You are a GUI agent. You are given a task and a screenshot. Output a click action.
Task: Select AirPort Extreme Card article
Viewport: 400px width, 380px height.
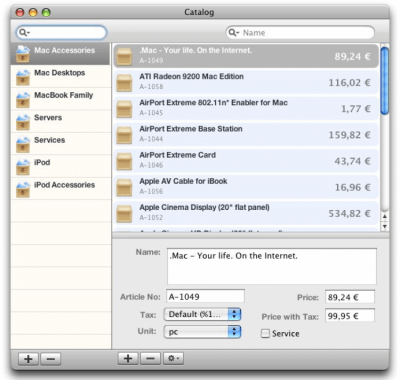246,161
